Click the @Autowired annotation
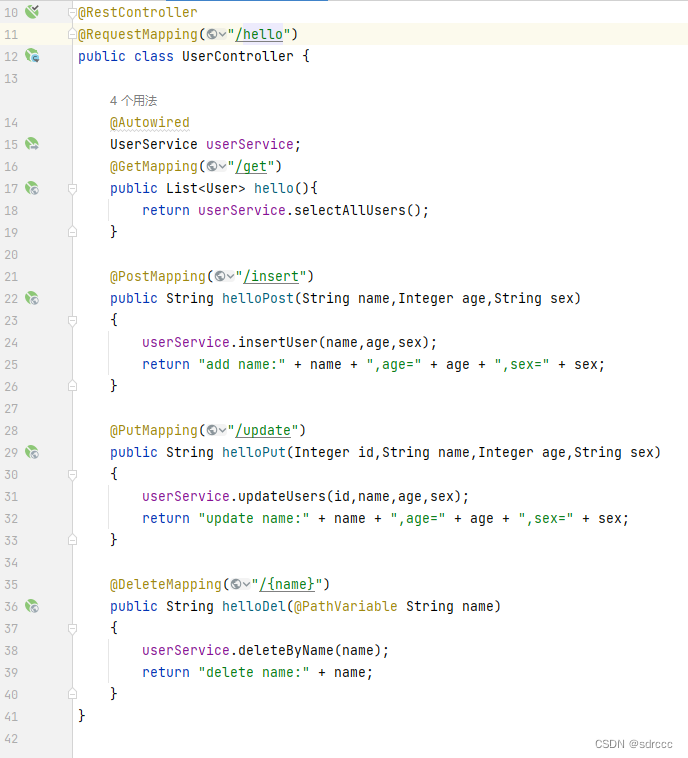This screenshot has height=758, width=688. pos(150,122)
